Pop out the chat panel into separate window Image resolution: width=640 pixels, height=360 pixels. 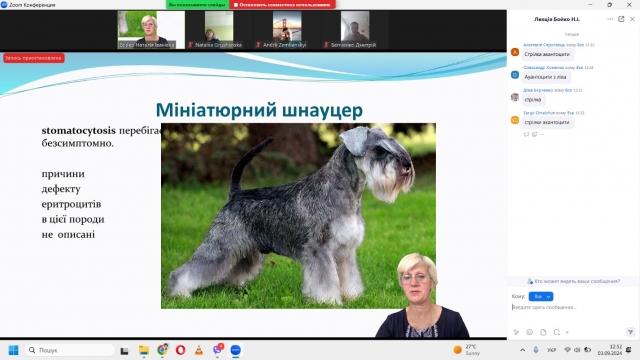point(621,19)
